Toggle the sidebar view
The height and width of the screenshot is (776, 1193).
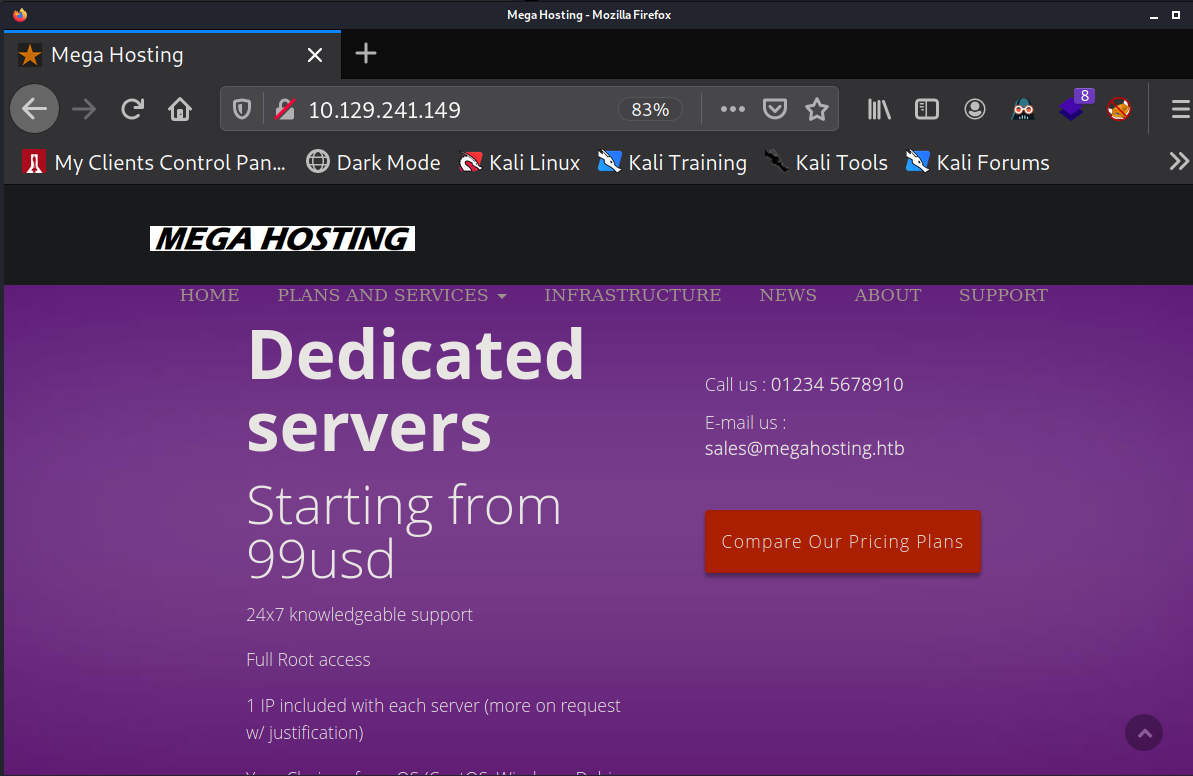click(x=927, y=110)
